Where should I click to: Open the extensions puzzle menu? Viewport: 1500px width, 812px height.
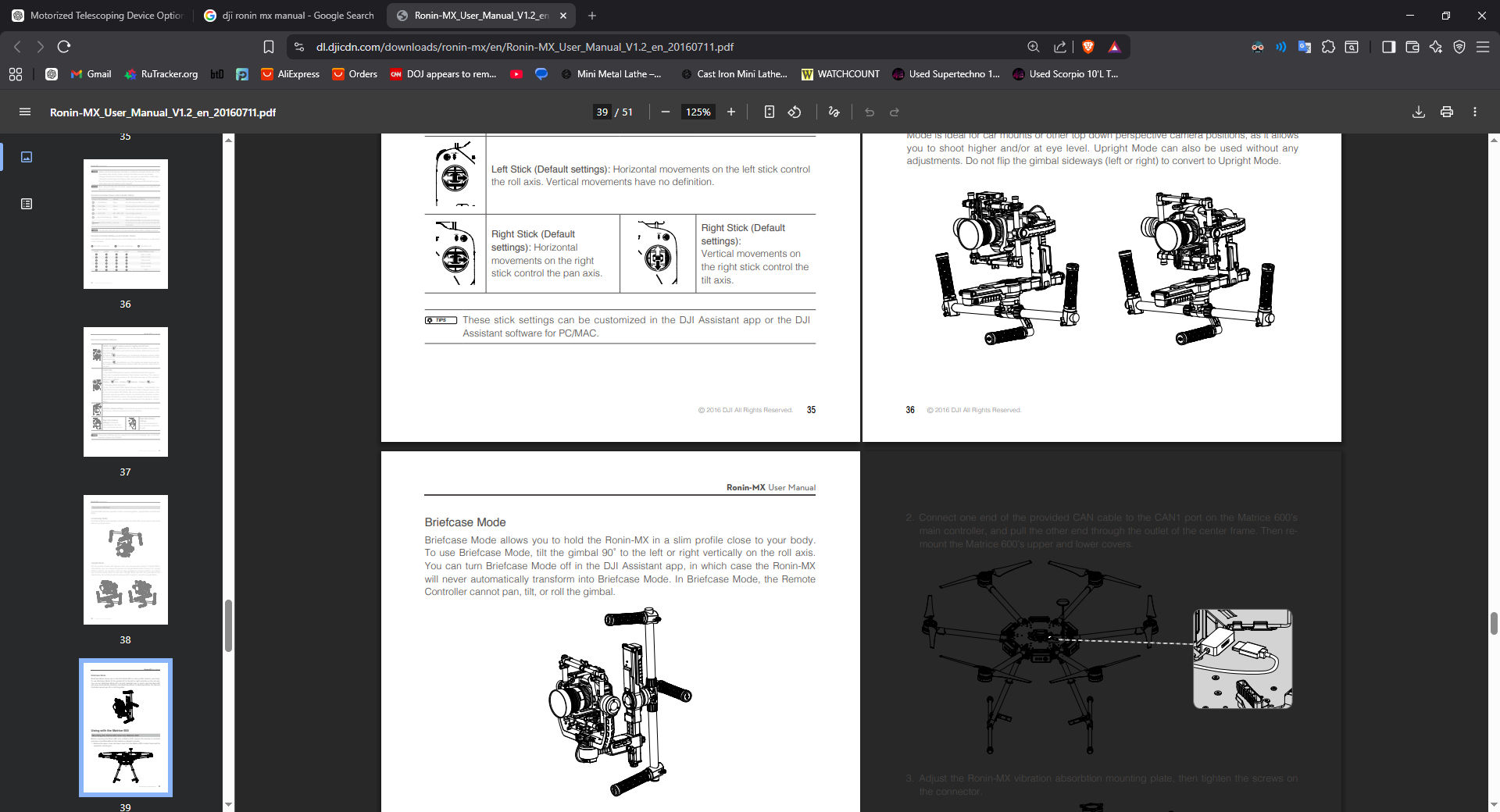(1328, 47)
